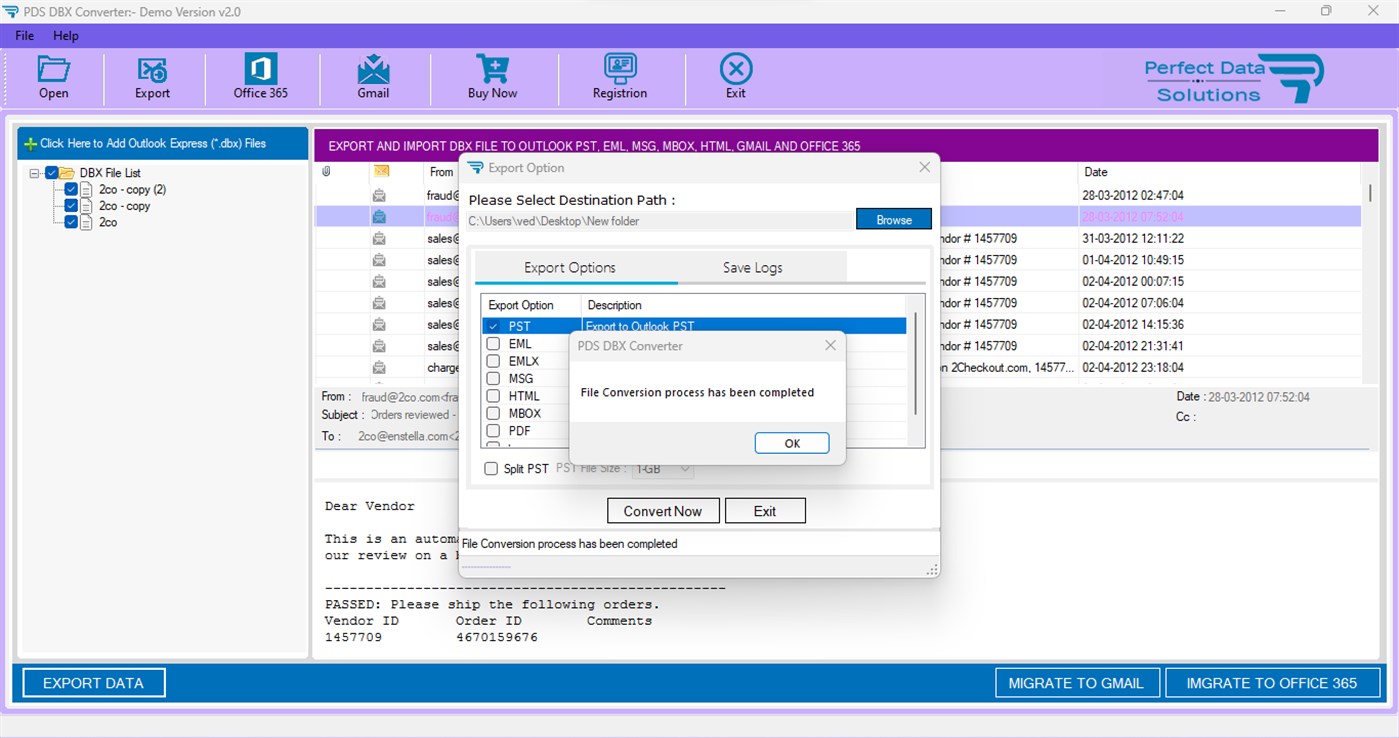Click the Buy Now cart icon
Viewport: 1399px width, 738px height.
tap(491, 77)
